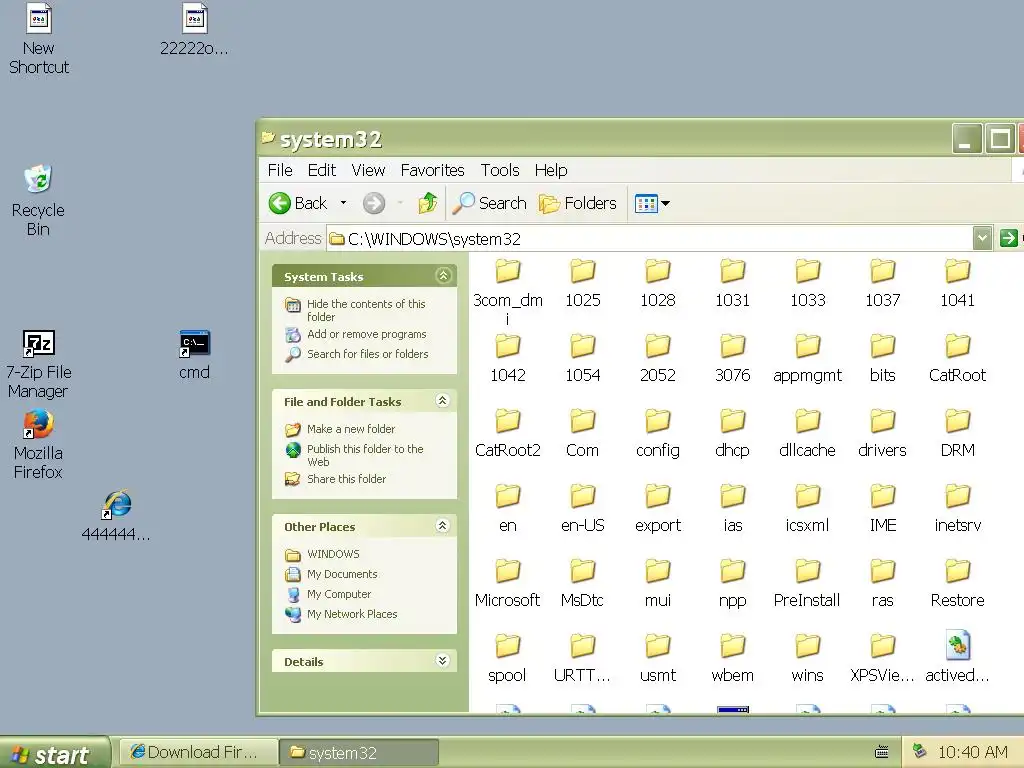Select the cmd desktop shortcut

[x=195, y=355]
